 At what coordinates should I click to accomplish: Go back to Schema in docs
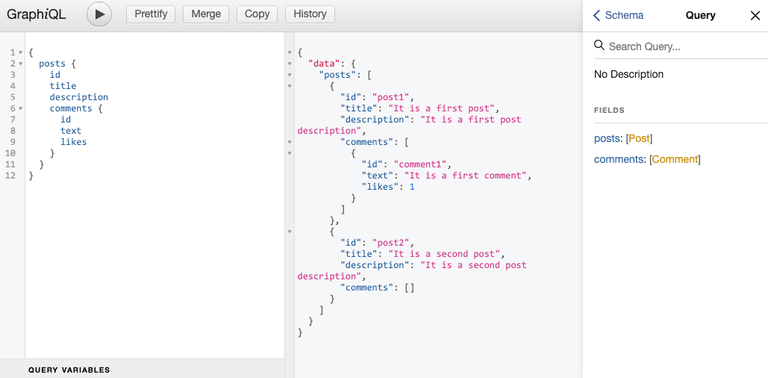coord(618,15)
